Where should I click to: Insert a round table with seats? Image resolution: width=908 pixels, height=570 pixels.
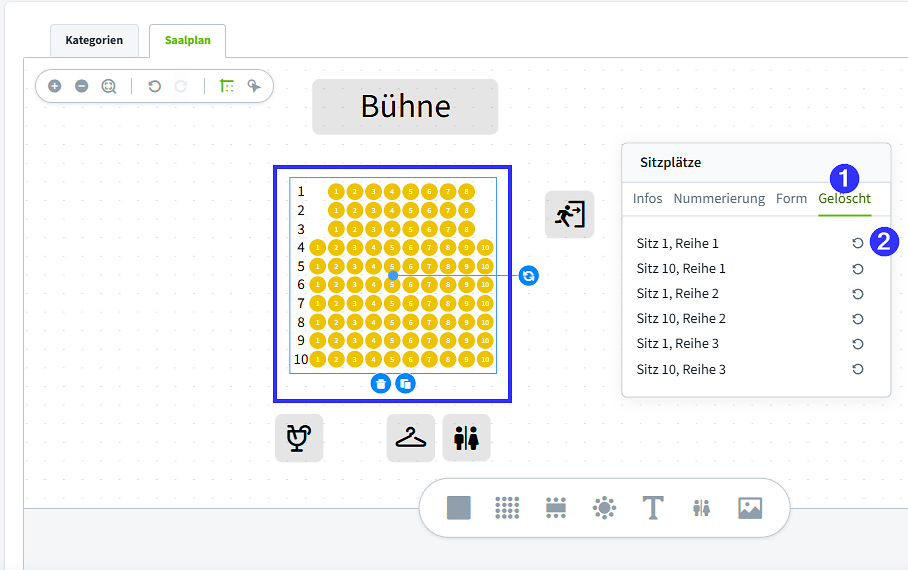coord(605,508)
